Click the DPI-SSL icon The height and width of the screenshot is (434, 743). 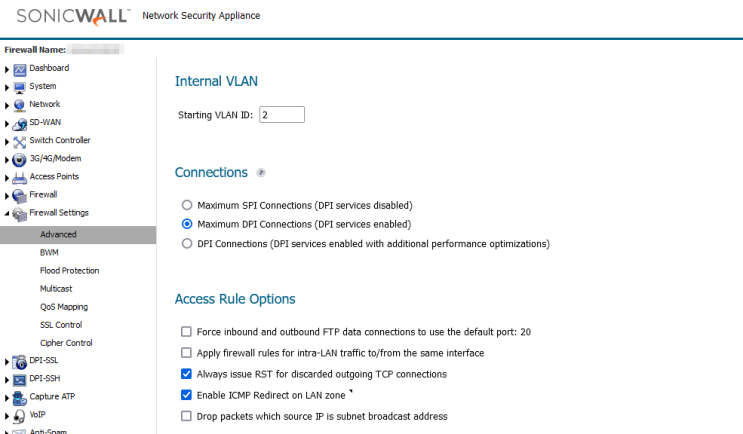point(20,361)
